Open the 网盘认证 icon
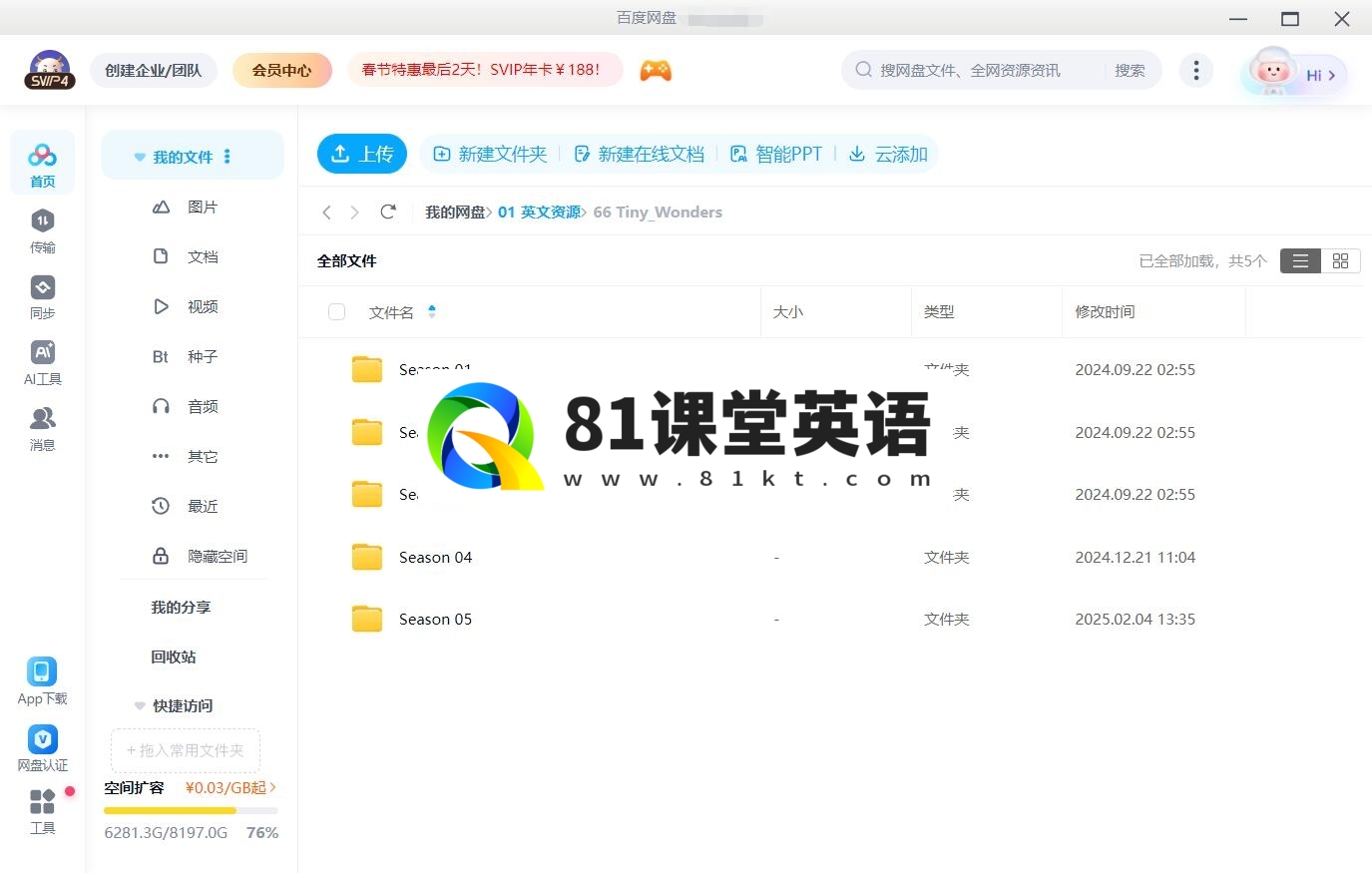Image resolution: width=1372 pixels, height=873 pixels. coord(42,748)
